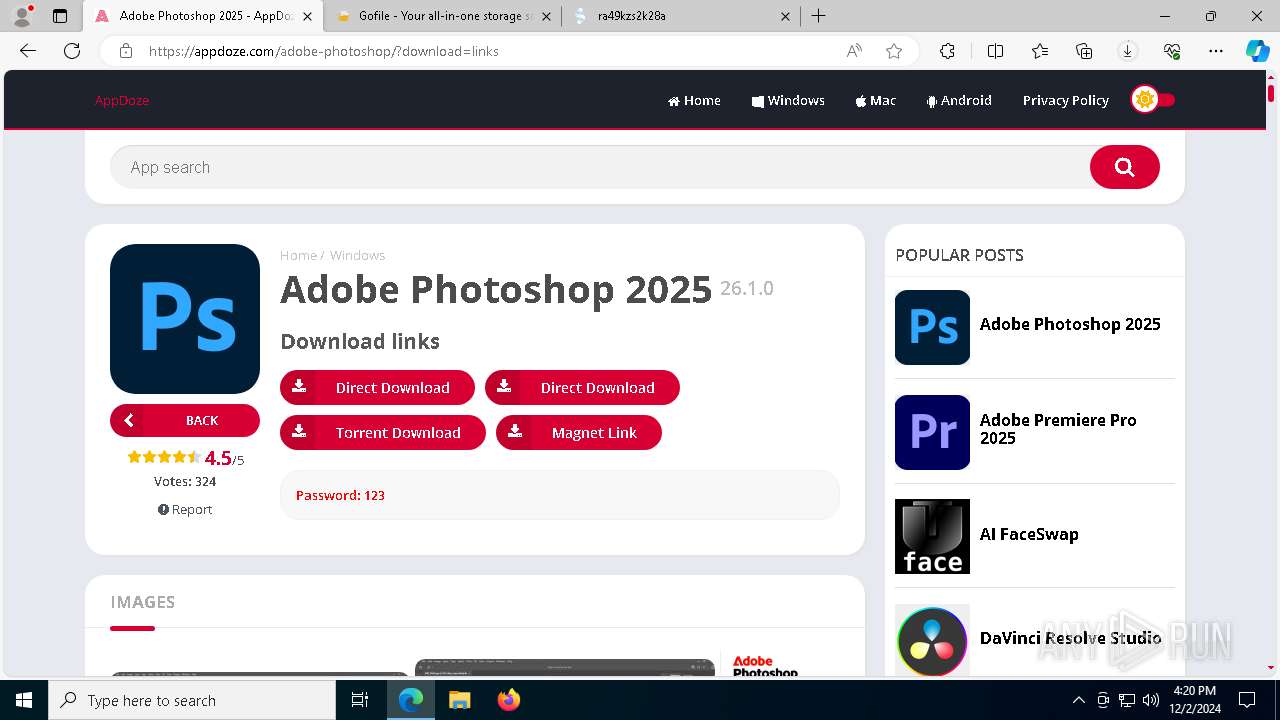
Task: Click Photoshop Ps app logo
Action: tap(185, 319)
